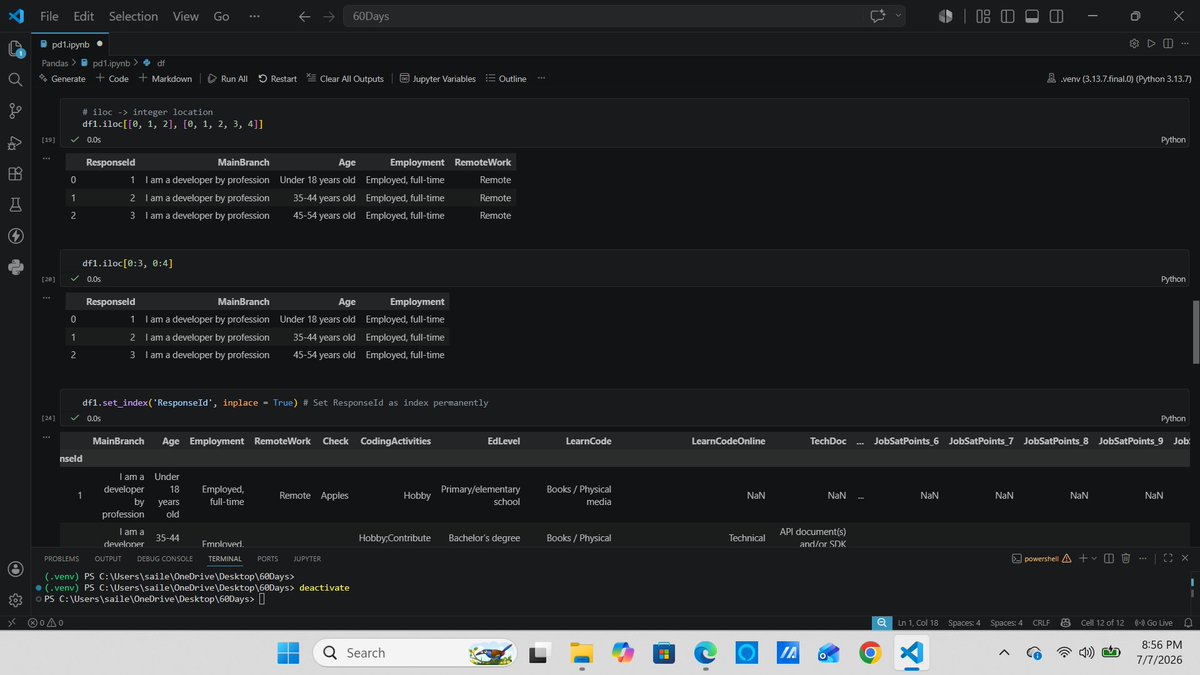
Task: Open the Manage gear in activity bar
Action: [15, 600]
